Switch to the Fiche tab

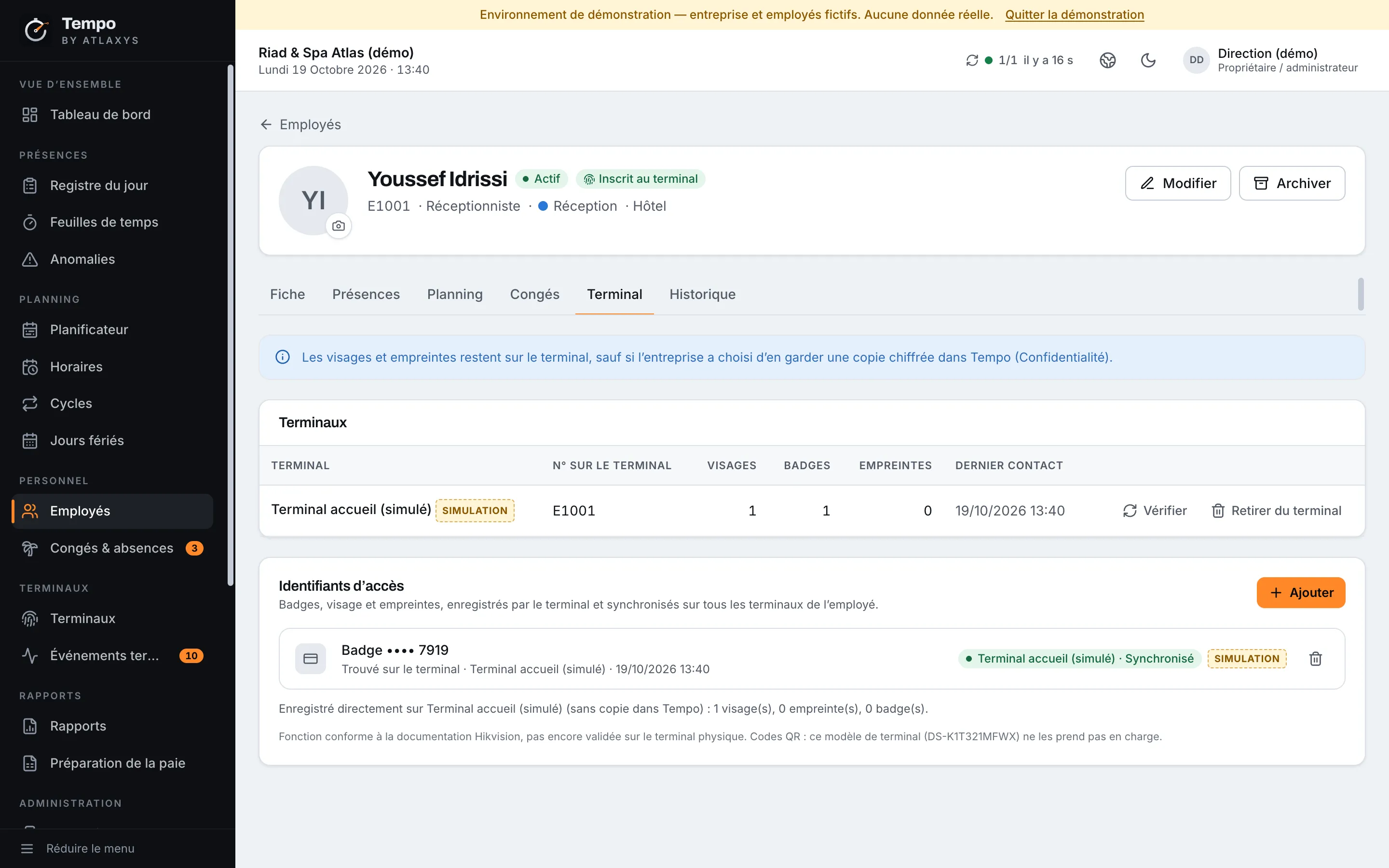click(x=287, y=295)
